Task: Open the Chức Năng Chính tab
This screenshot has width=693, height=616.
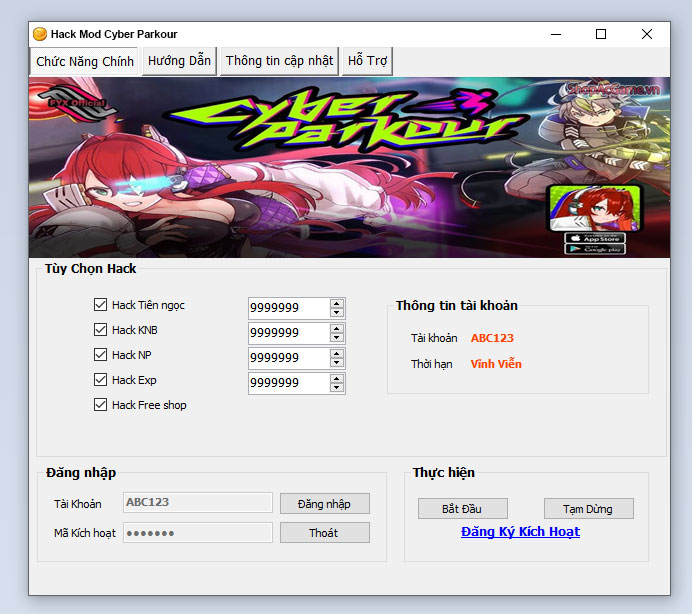Action: pos(84,61)
